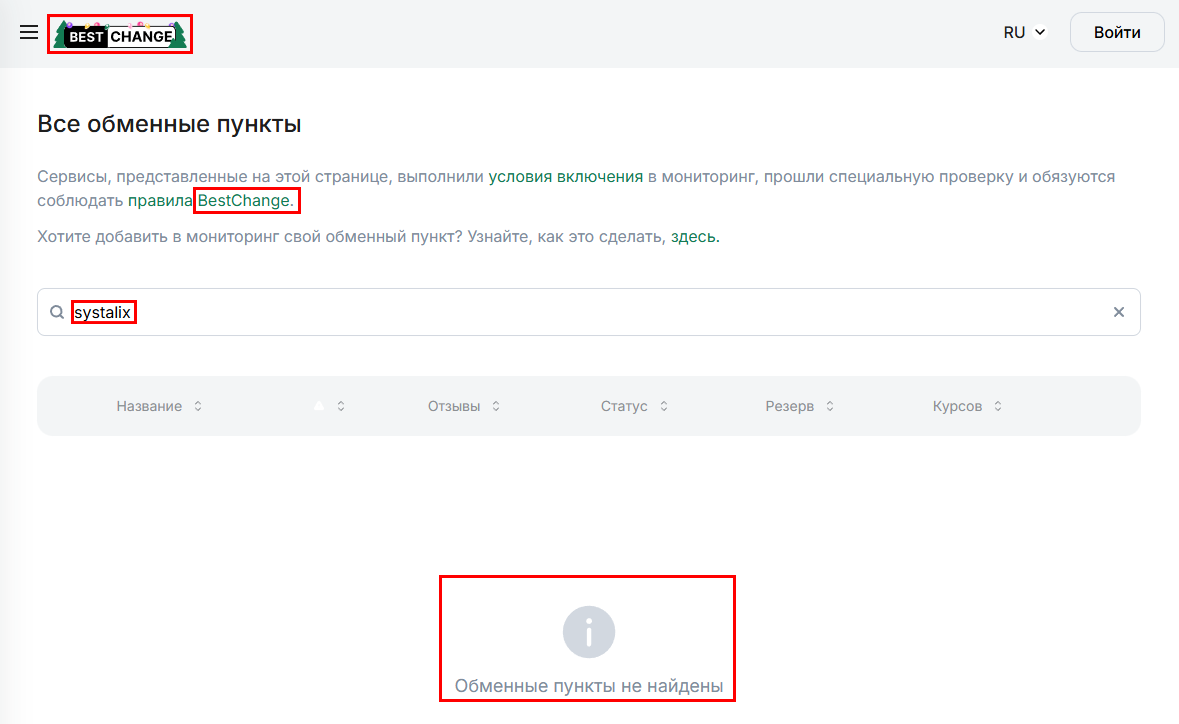Click the Войти button
Viewport: 1179px width, 724px height.
click(1116, 31)
